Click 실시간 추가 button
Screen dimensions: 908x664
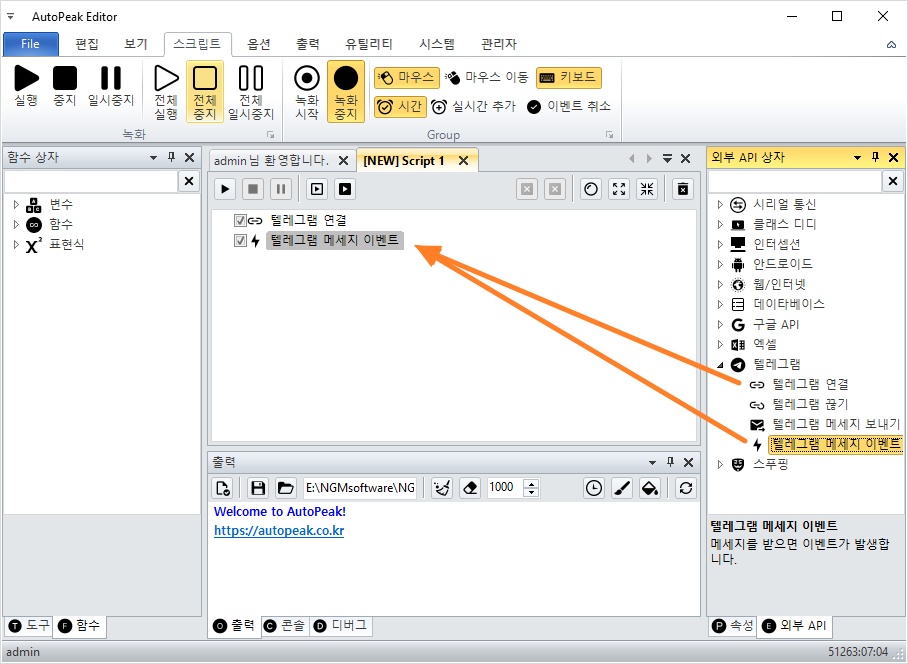point(474,107)
